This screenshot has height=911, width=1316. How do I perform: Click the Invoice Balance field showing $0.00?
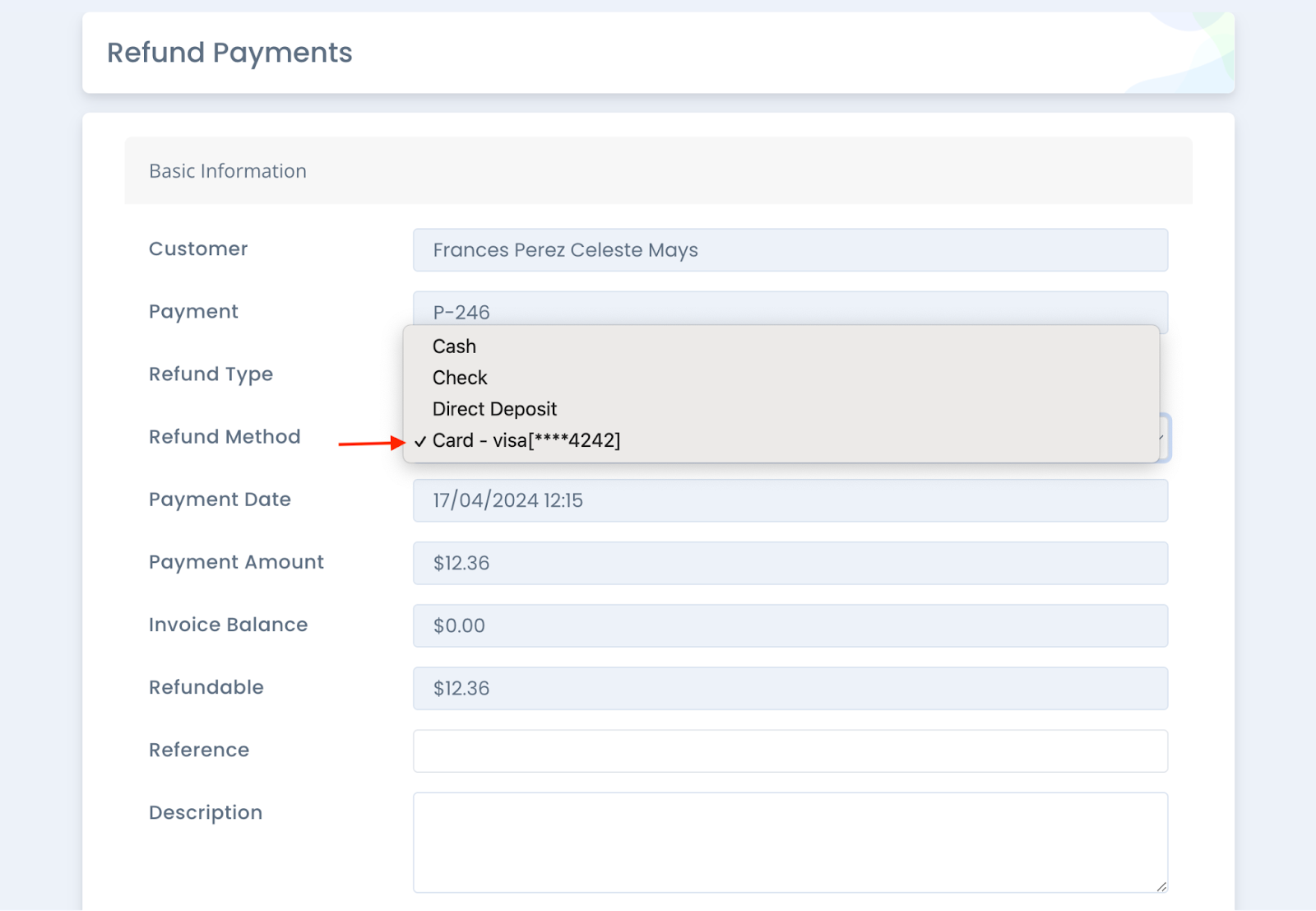790,625
